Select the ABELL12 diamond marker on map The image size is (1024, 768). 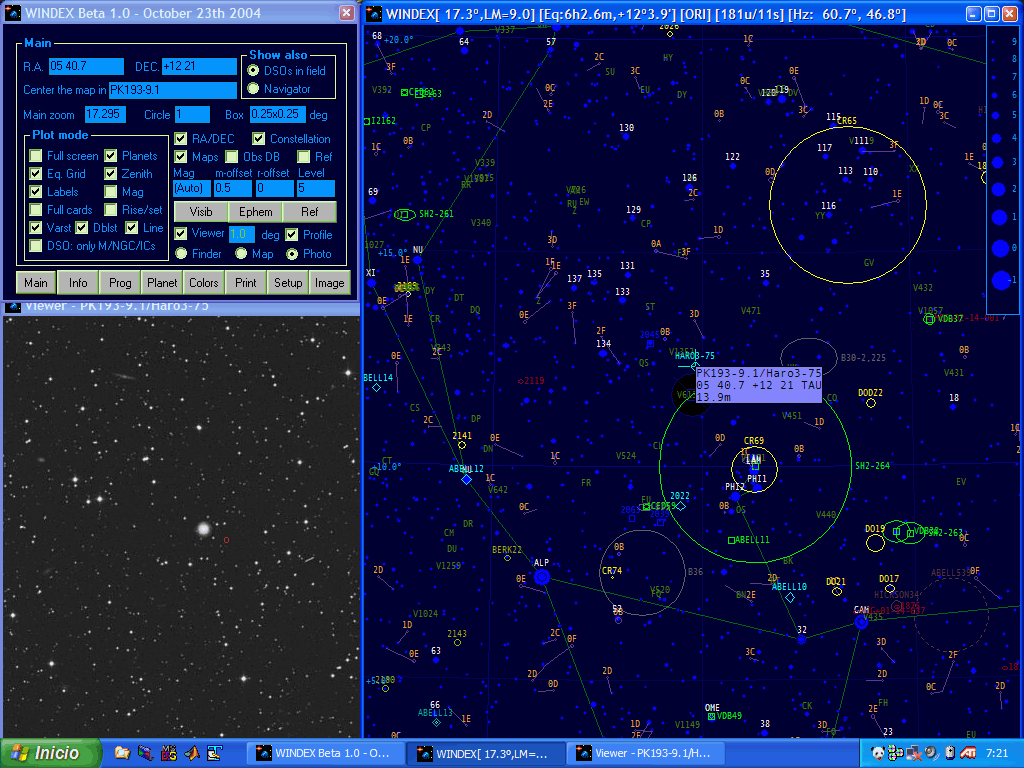(466, 479)
